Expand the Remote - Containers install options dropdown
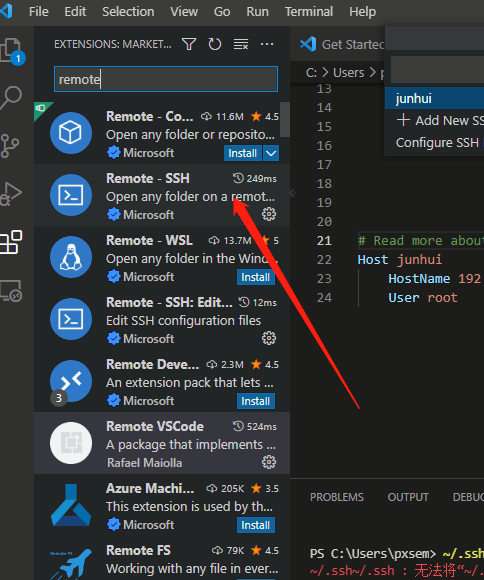Screen dimensions: 484x580 coord(271,153)
